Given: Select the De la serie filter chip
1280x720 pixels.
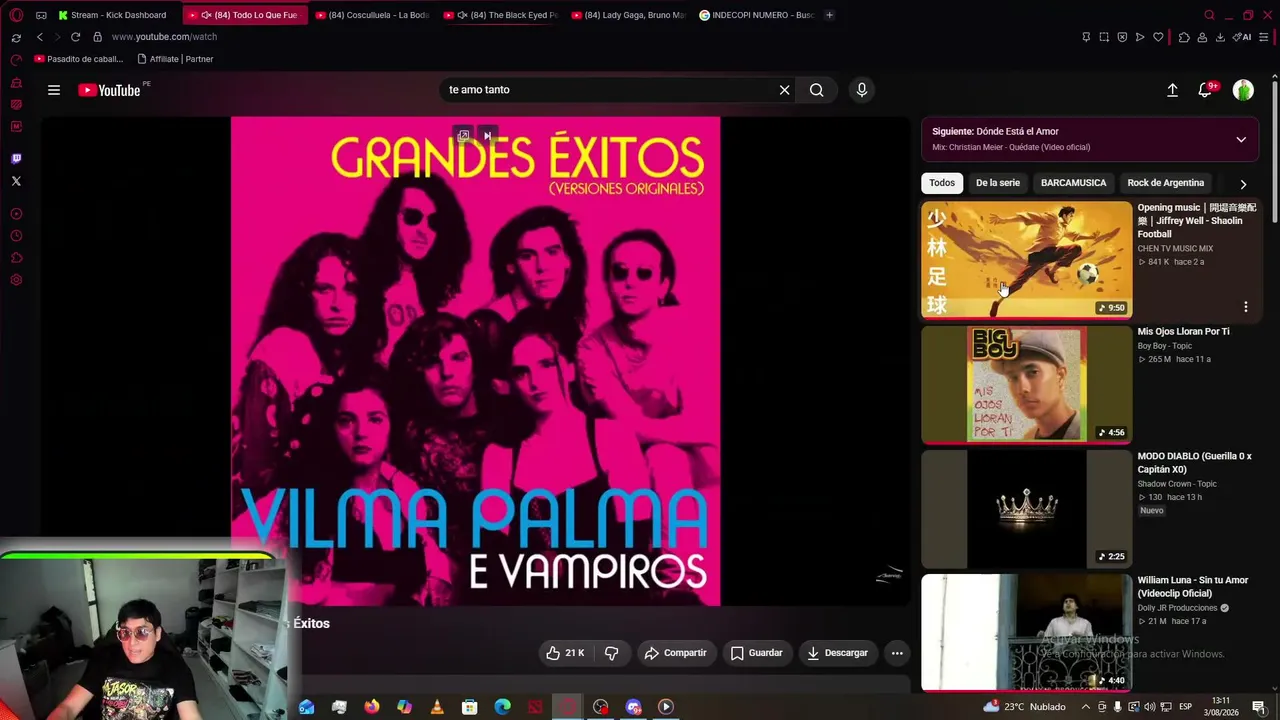Looking at the screenshot, I should [998, 183].
